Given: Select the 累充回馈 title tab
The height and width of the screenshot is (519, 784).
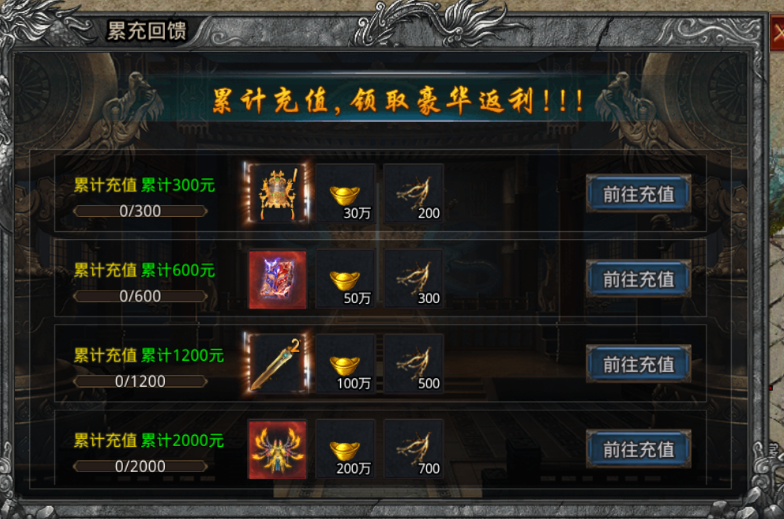Looking at the screenshot, I should pyautogui.click(x=146, y=30).
